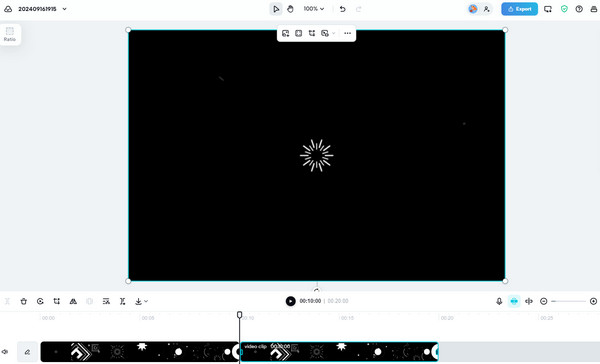Expand the chevron next to the download icon
The height and width of the screenshot is (364, 600).
(146, 301)
